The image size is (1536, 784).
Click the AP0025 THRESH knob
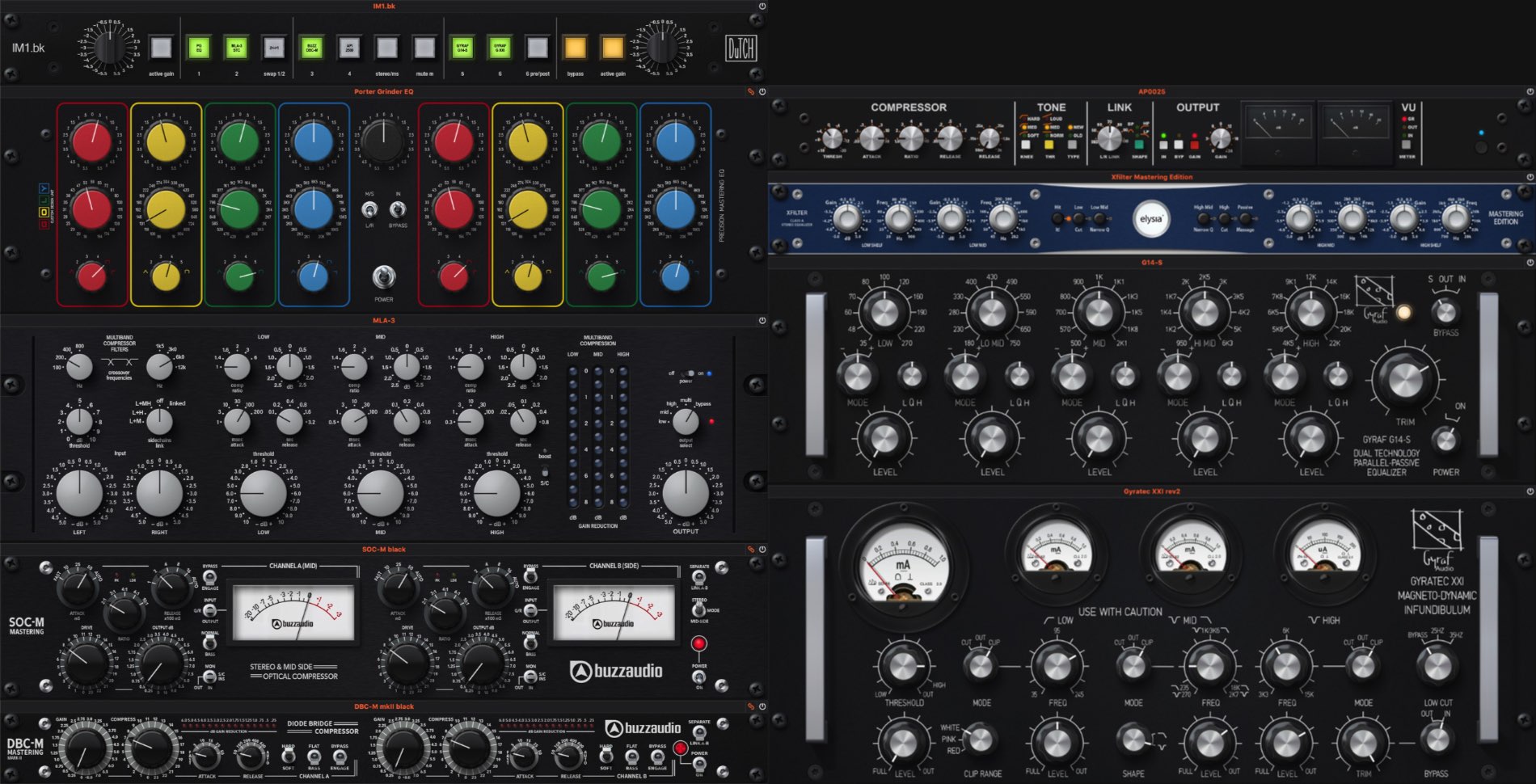coord(833,138)
